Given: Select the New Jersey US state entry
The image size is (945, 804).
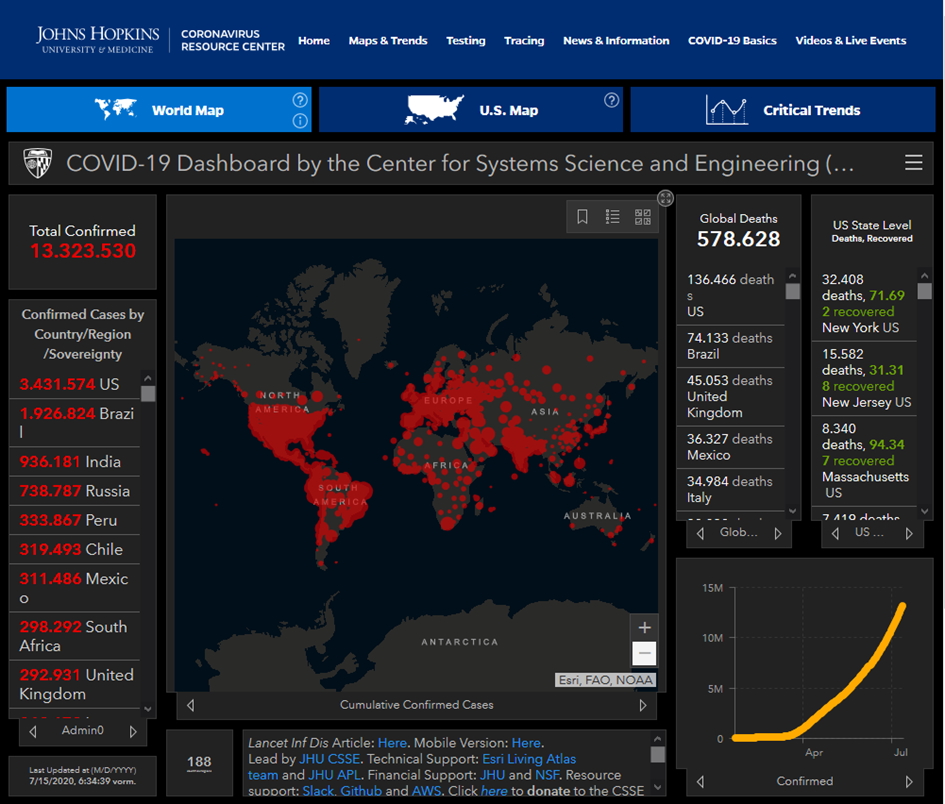Looking at the screenshot, I should pos(864,378).
